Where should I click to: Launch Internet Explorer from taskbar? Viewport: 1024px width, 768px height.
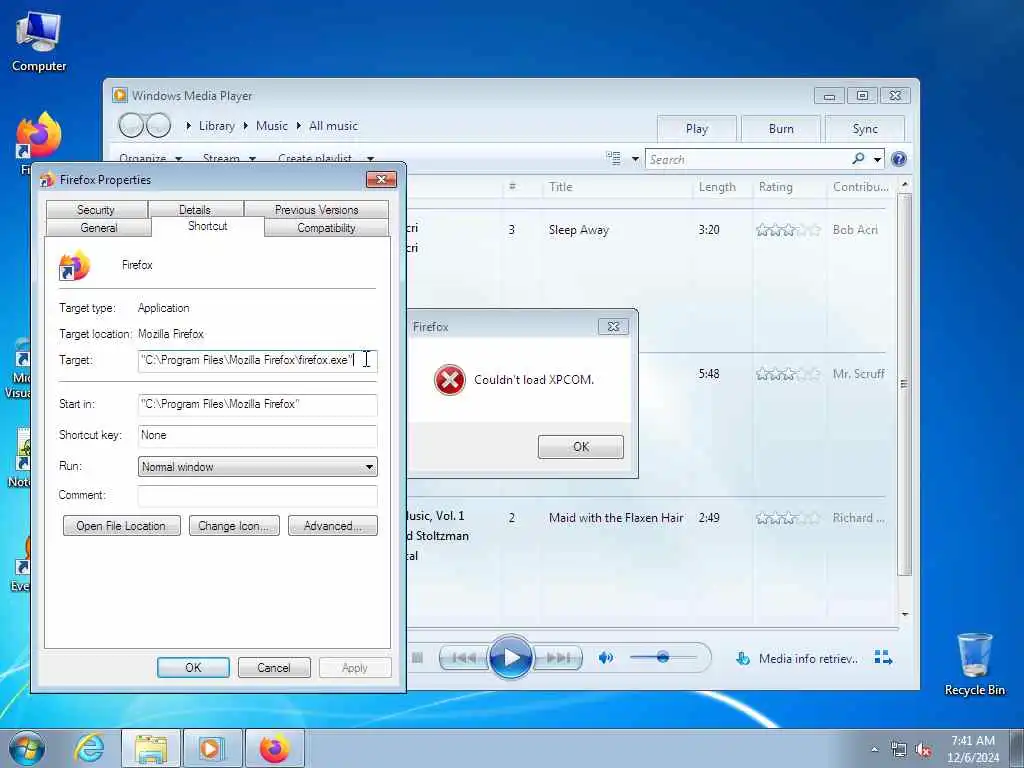click(x=89, y=748)
